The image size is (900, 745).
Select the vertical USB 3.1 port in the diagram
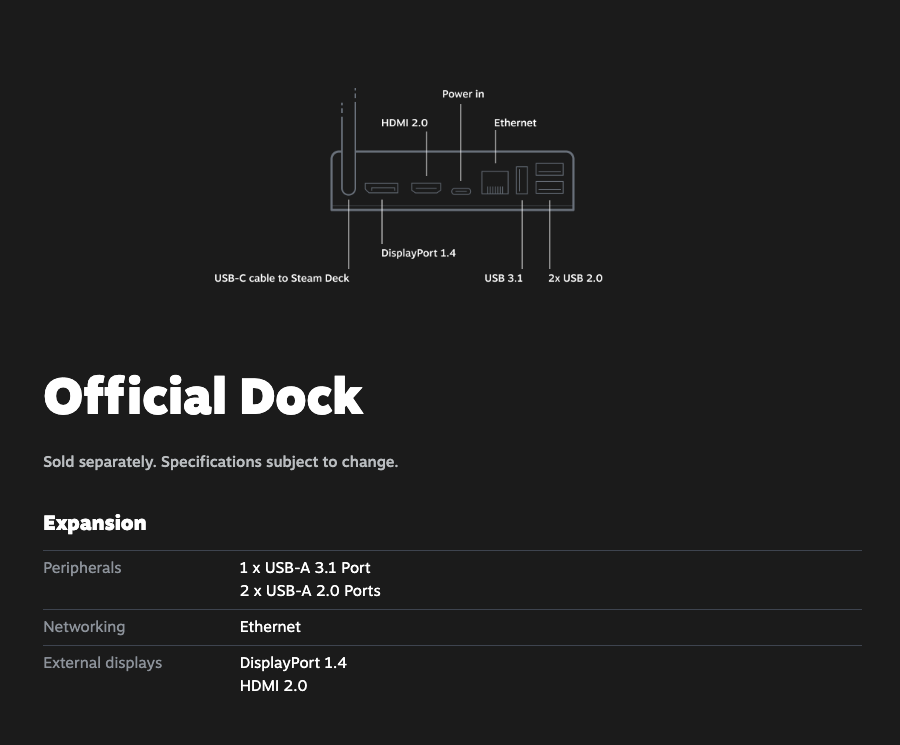[522, 182]
